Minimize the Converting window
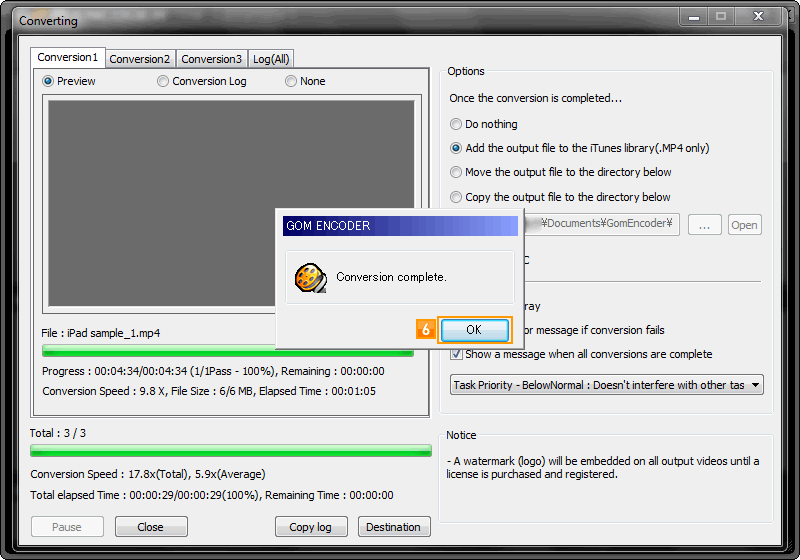Screen dimensions: 800x560 coord(693,17)
